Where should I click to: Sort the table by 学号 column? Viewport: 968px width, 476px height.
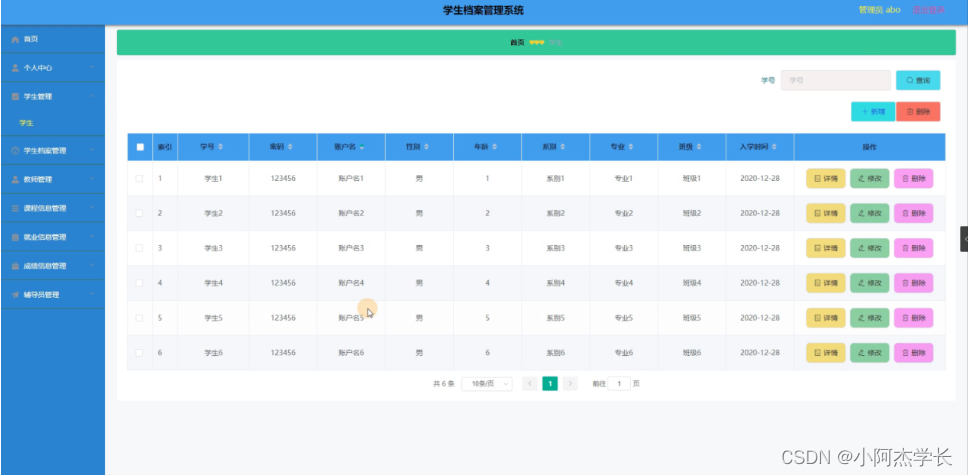click(x=220, y=147)
